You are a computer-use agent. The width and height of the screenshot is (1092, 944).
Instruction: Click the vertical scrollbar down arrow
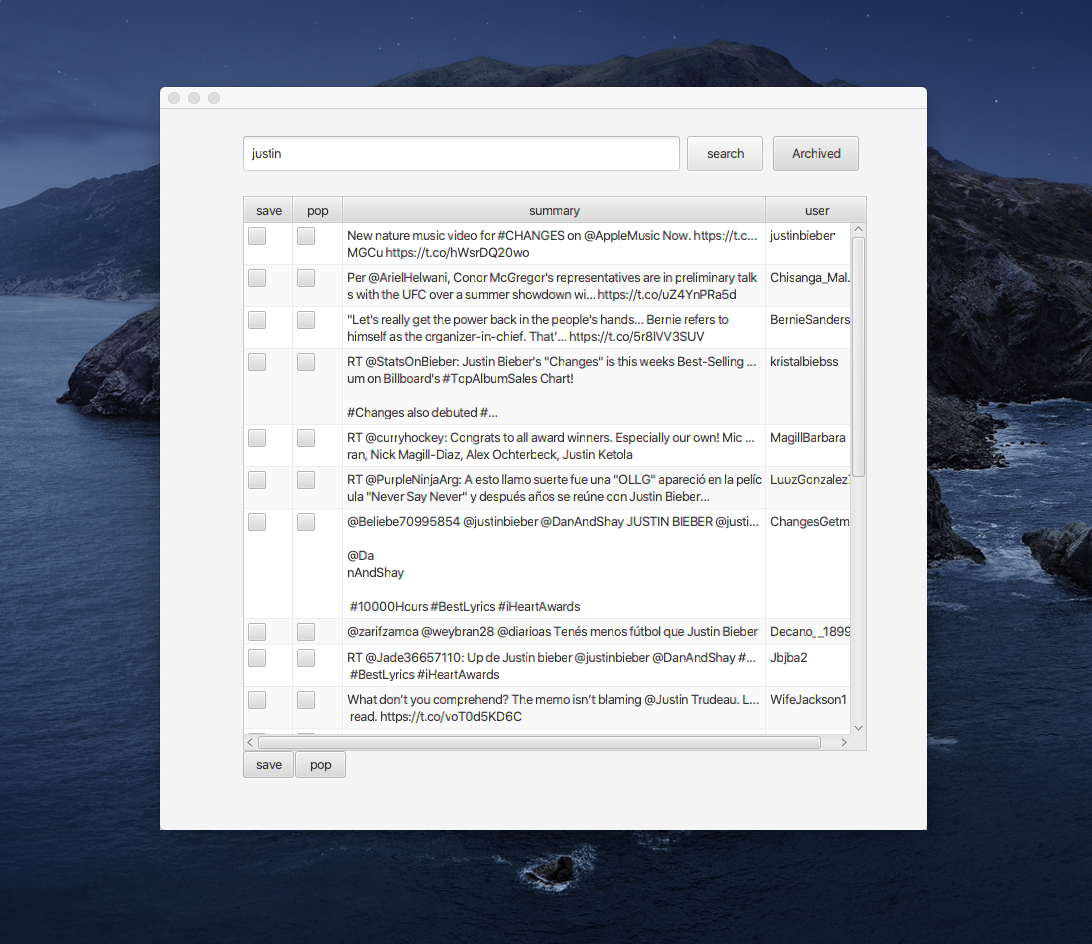click(858, 728)
